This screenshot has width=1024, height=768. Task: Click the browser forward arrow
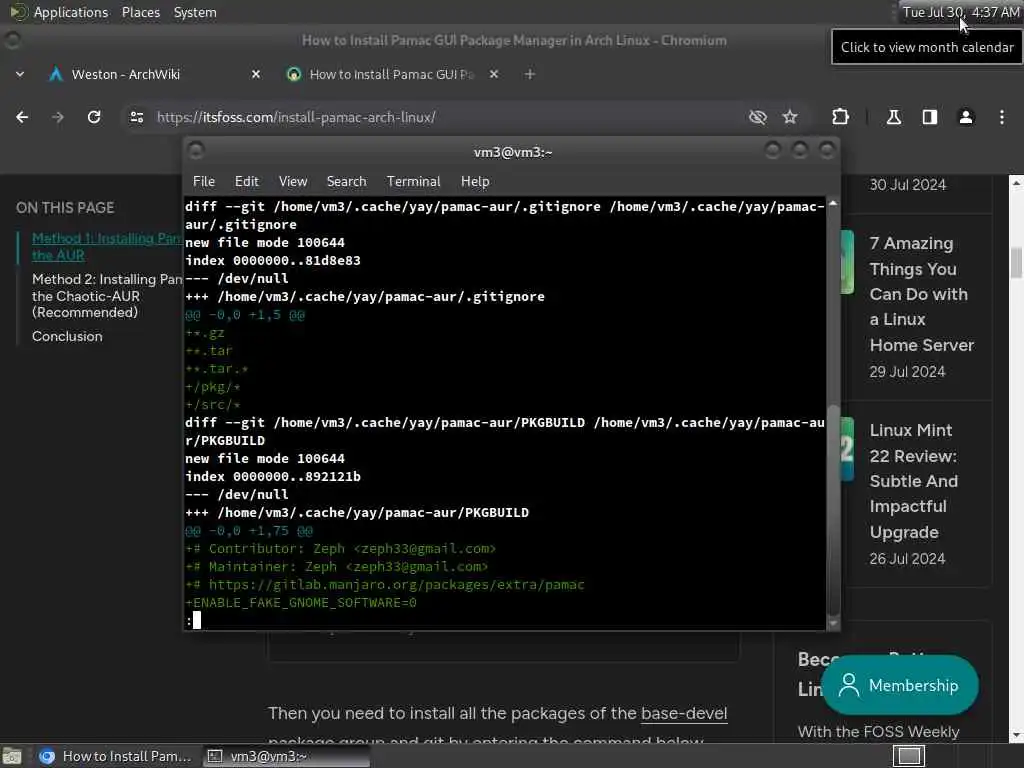coord(58,118)
